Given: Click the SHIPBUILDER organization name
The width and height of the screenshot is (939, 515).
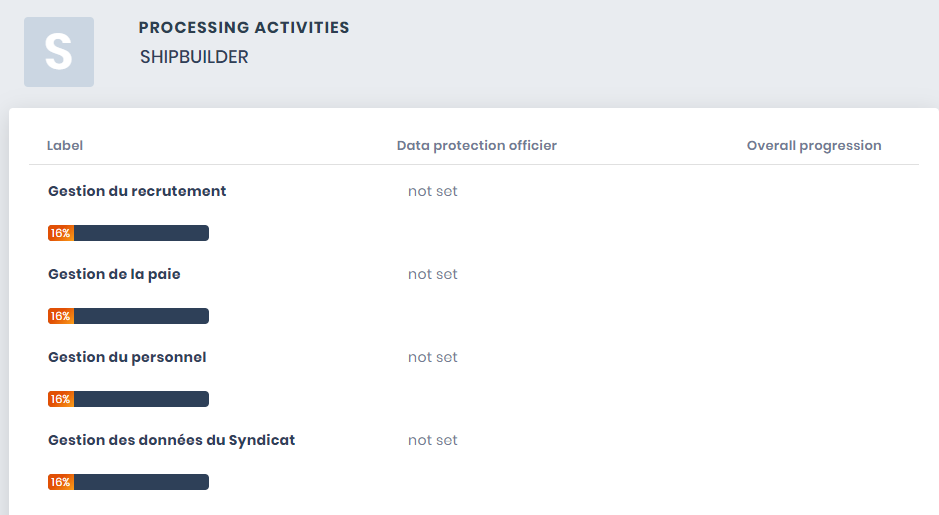Looking at the screenshot, I should pyautogui.click(x=194, y=57).
